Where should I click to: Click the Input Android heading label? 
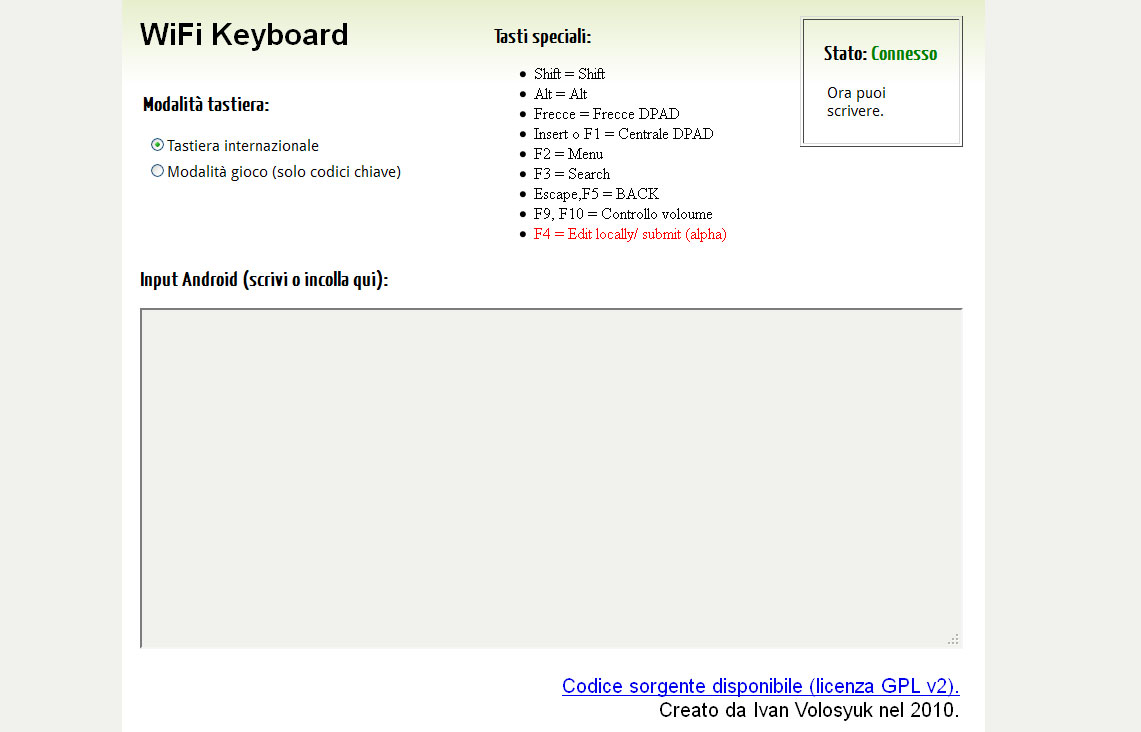(x=264, y=279)
